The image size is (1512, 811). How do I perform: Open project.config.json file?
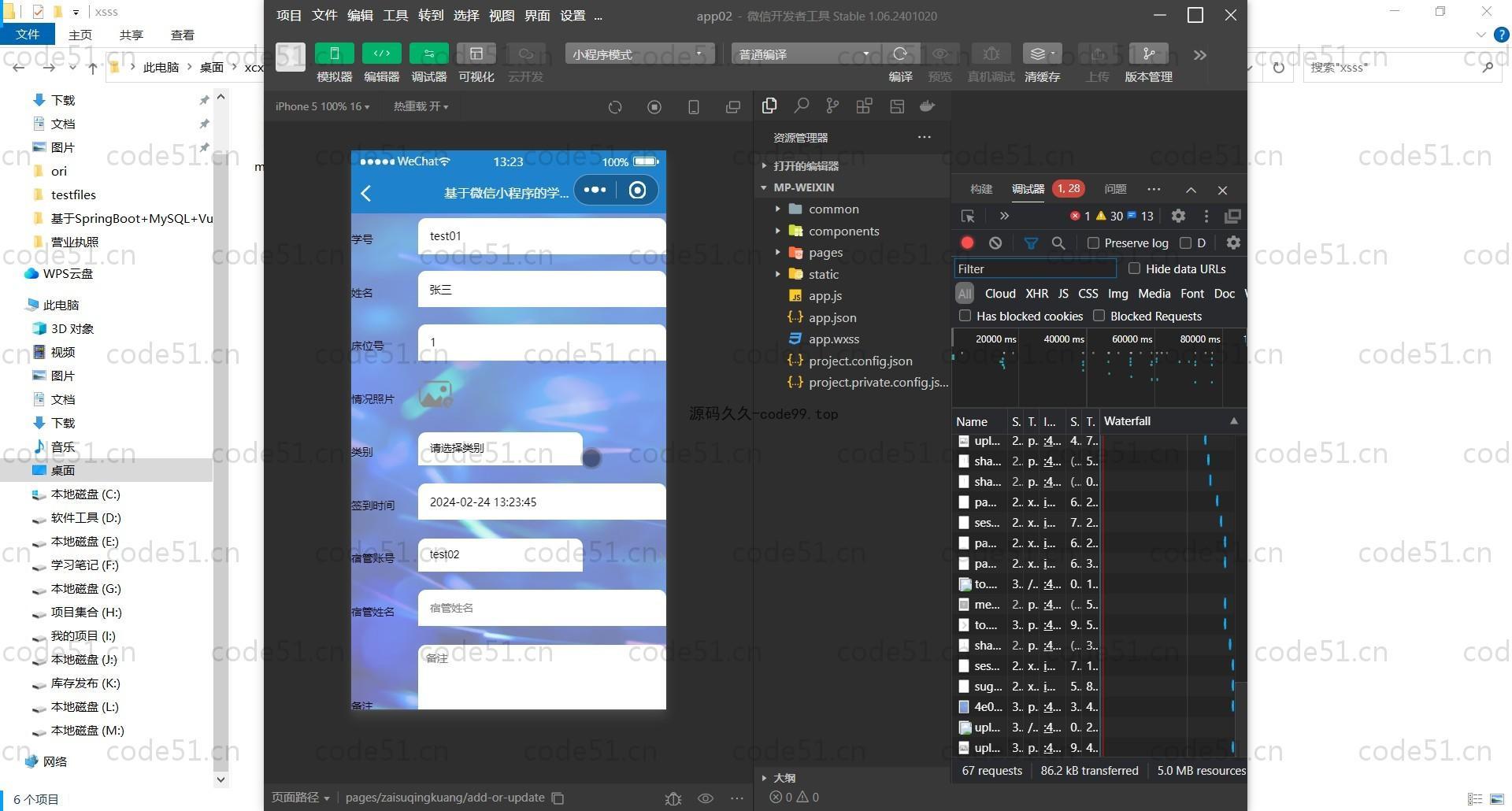point(861,361)
